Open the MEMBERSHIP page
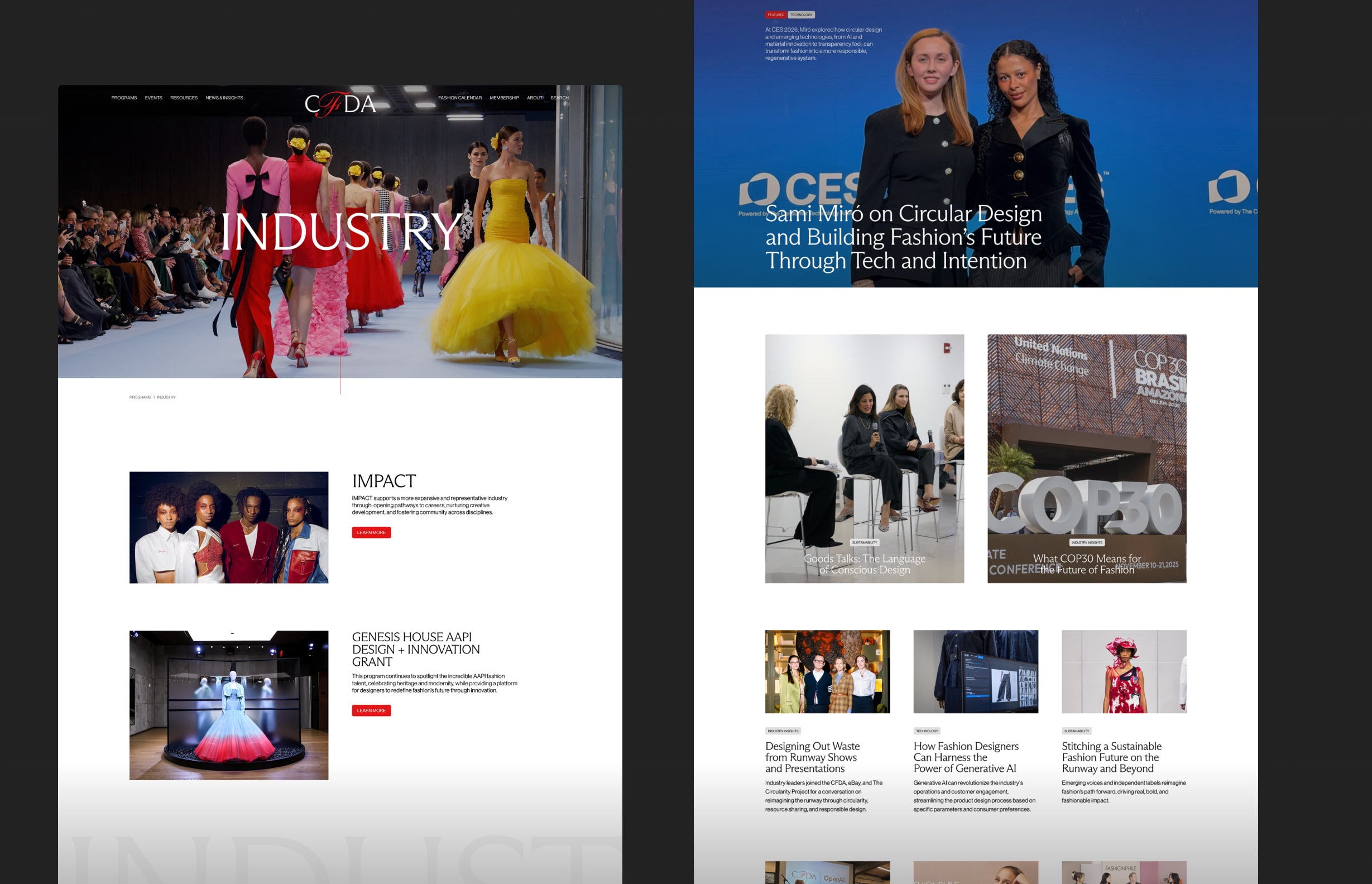Screen dimensions: 1372x884 (x=503, y=98)
